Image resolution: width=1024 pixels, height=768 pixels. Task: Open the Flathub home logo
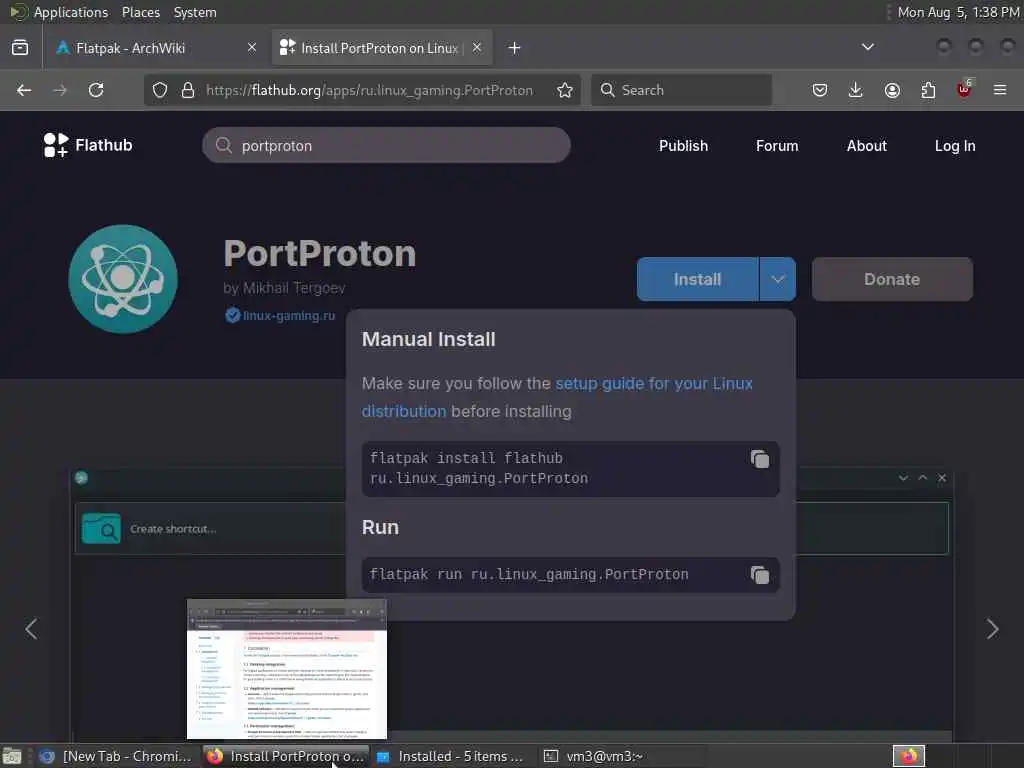[88, 145]
